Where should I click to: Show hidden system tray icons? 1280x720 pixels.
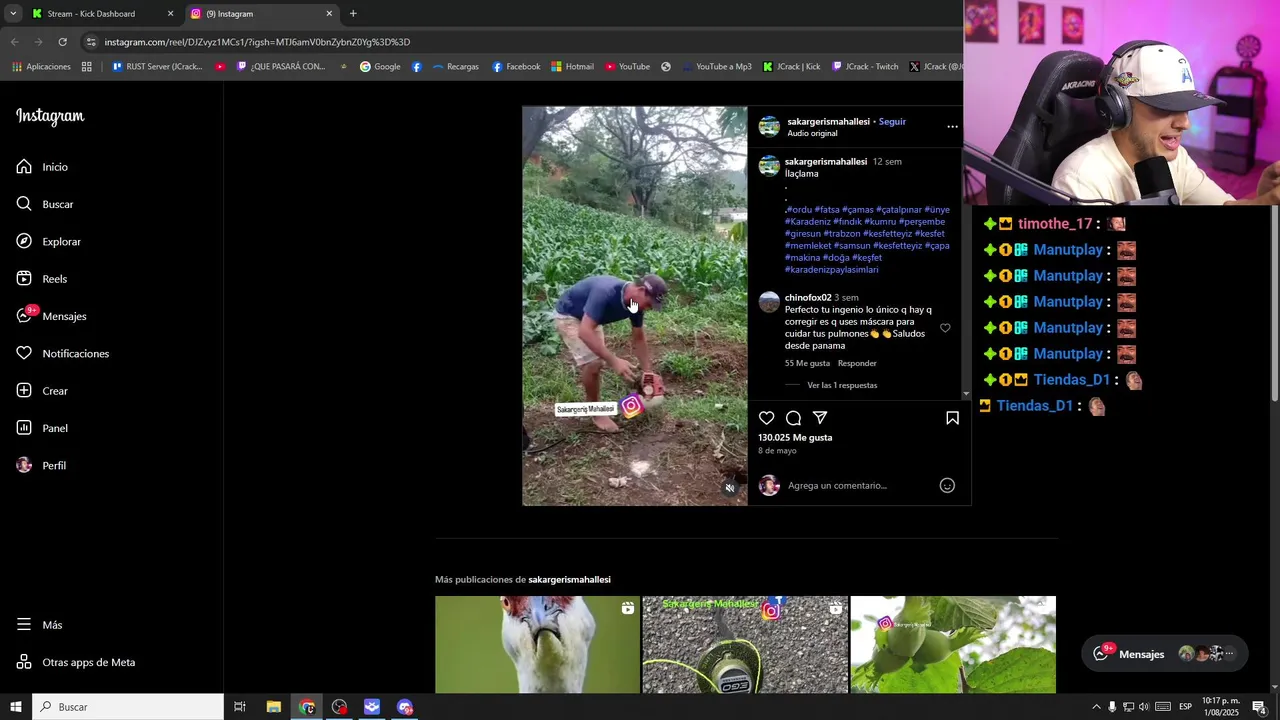tap(1096, 707)
